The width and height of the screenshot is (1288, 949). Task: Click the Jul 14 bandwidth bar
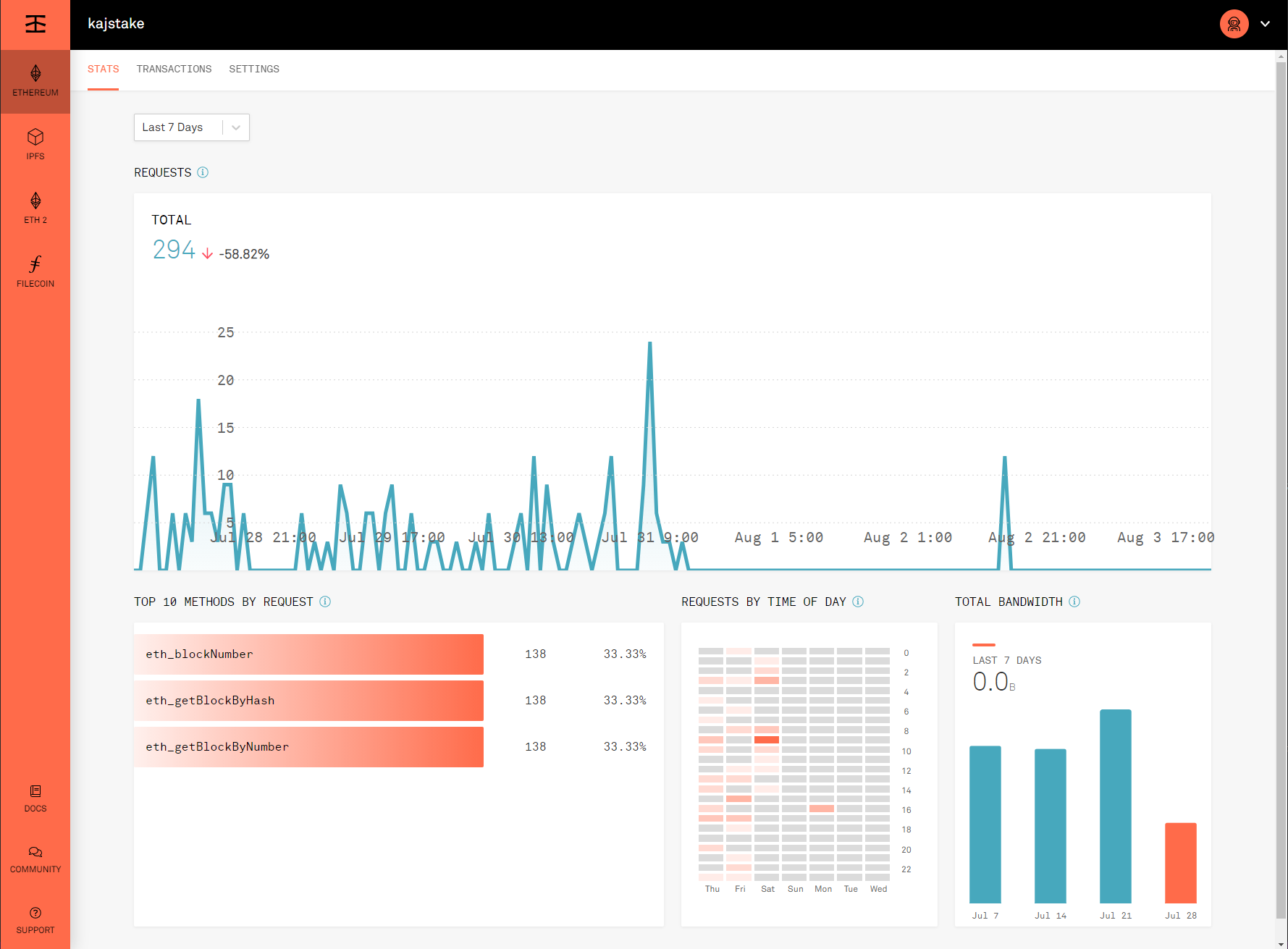click(1051, 826)
